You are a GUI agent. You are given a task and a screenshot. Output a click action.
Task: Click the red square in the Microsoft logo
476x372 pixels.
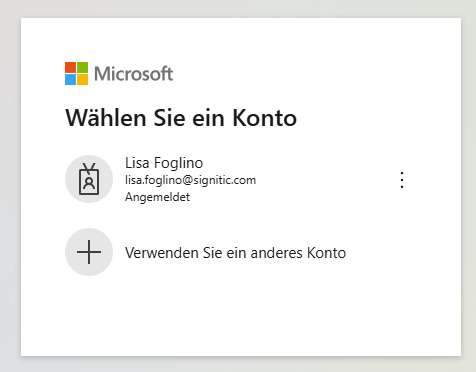[x=70, y=67]
